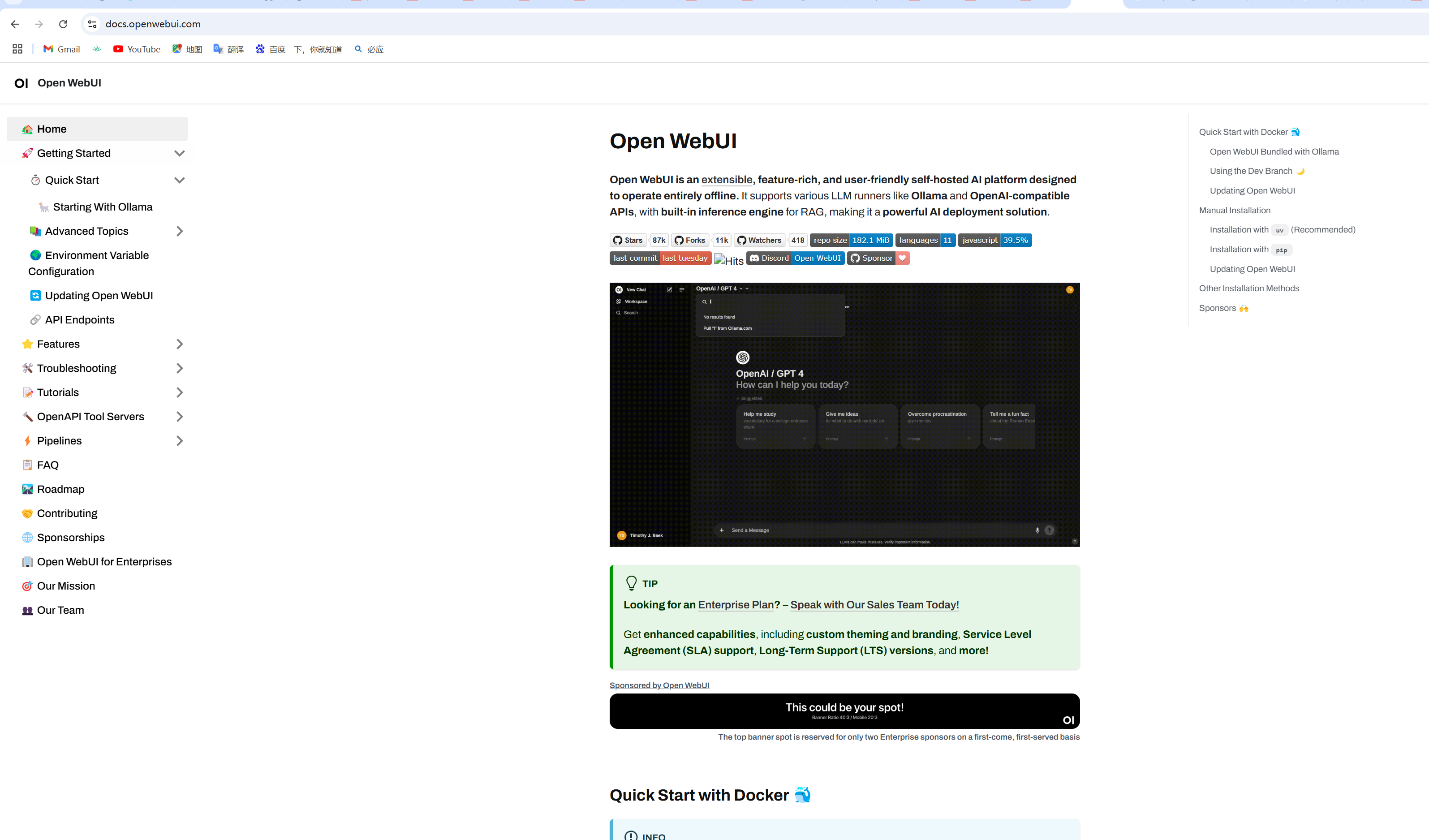This screenshot has width=1429, height=840.
Task: Click the Open WebUI screenshot image
Action: coord(844,414)
